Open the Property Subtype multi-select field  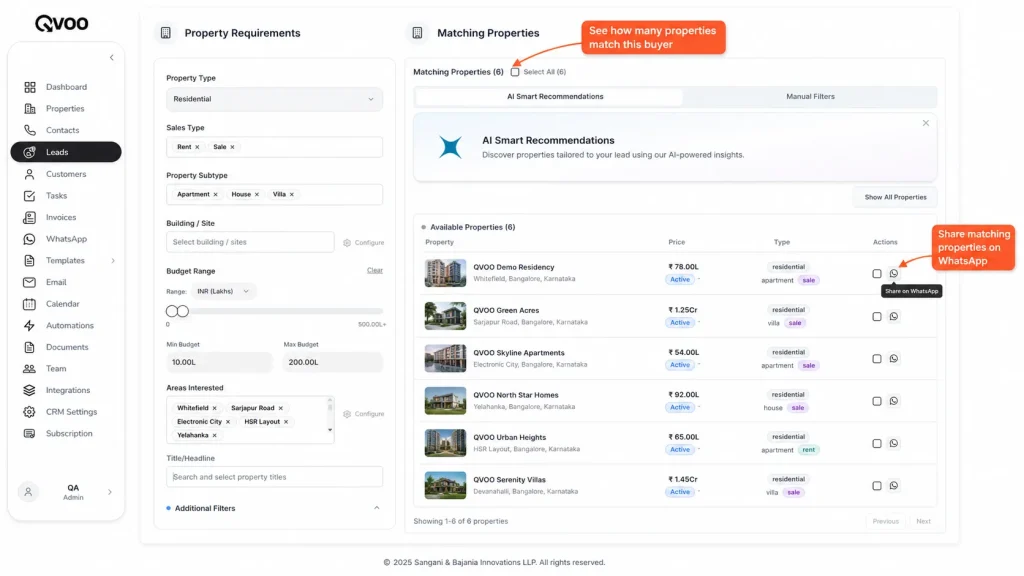(x=274, y=195)
